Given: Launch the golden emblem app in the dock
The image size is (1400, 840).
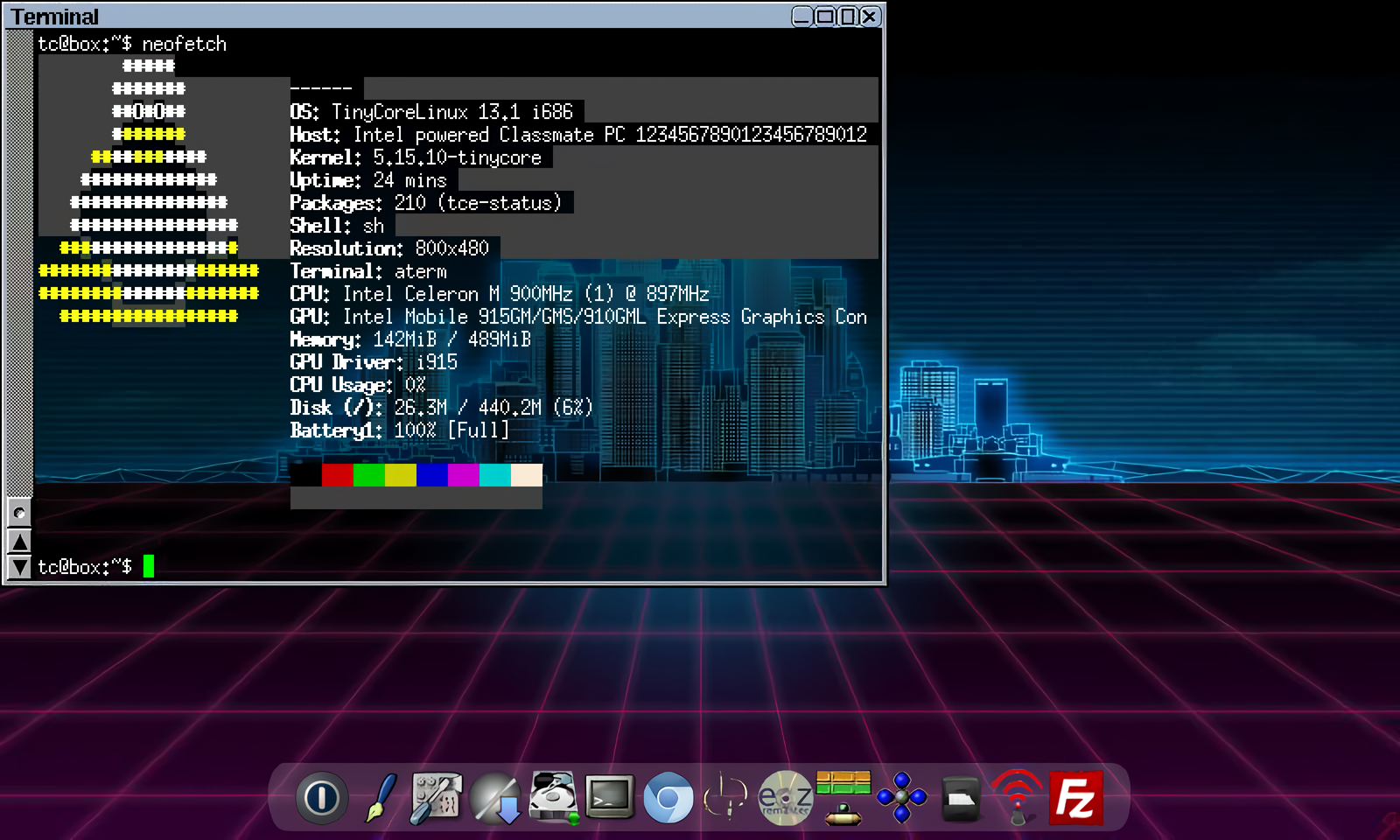Looking at the screenshot, I should click(x=726, y=797).
